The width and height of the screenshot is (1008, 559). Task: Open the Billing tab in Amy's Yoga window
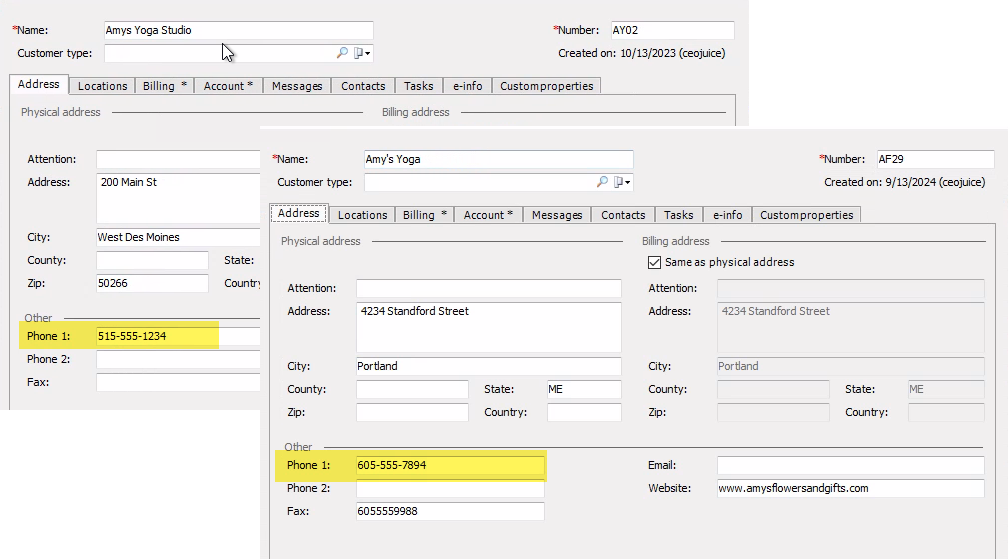(424, 215)
